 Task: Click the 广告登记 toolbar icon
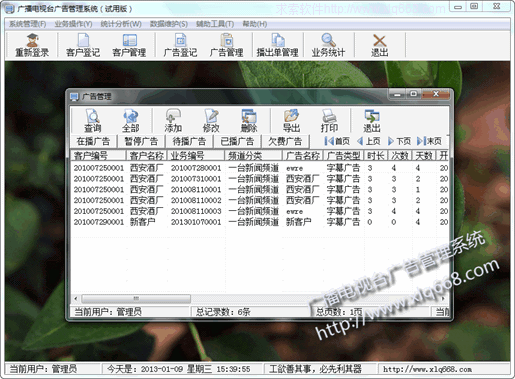click(x=180, y=45)
